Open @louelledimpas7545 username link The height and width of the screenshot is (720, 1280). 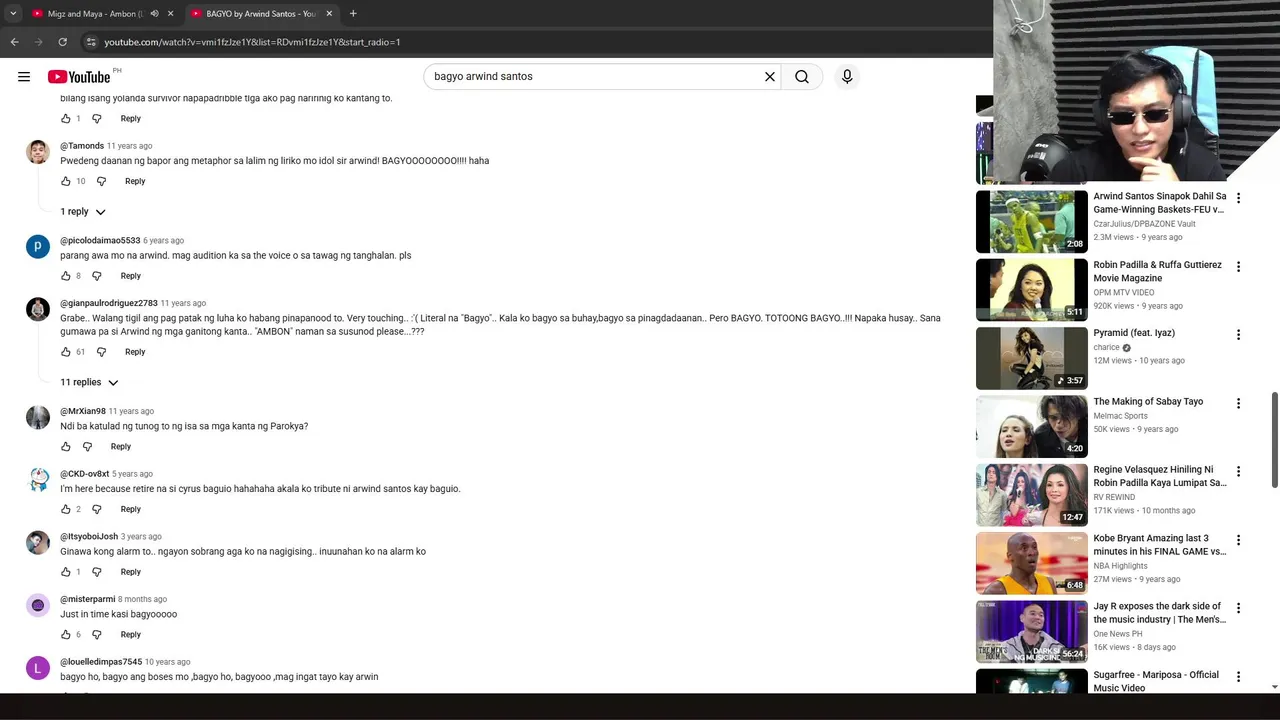[x=101, y=662]
